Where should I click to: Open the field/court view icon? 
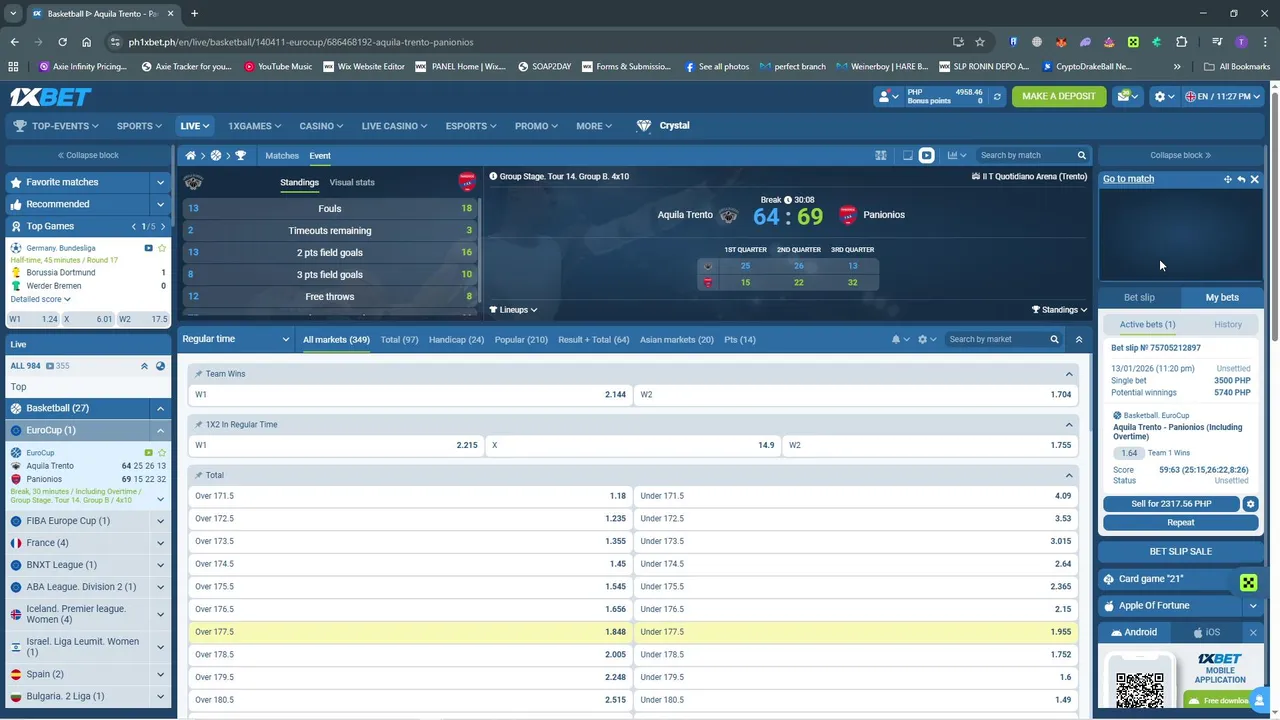(x=881, y=155)
